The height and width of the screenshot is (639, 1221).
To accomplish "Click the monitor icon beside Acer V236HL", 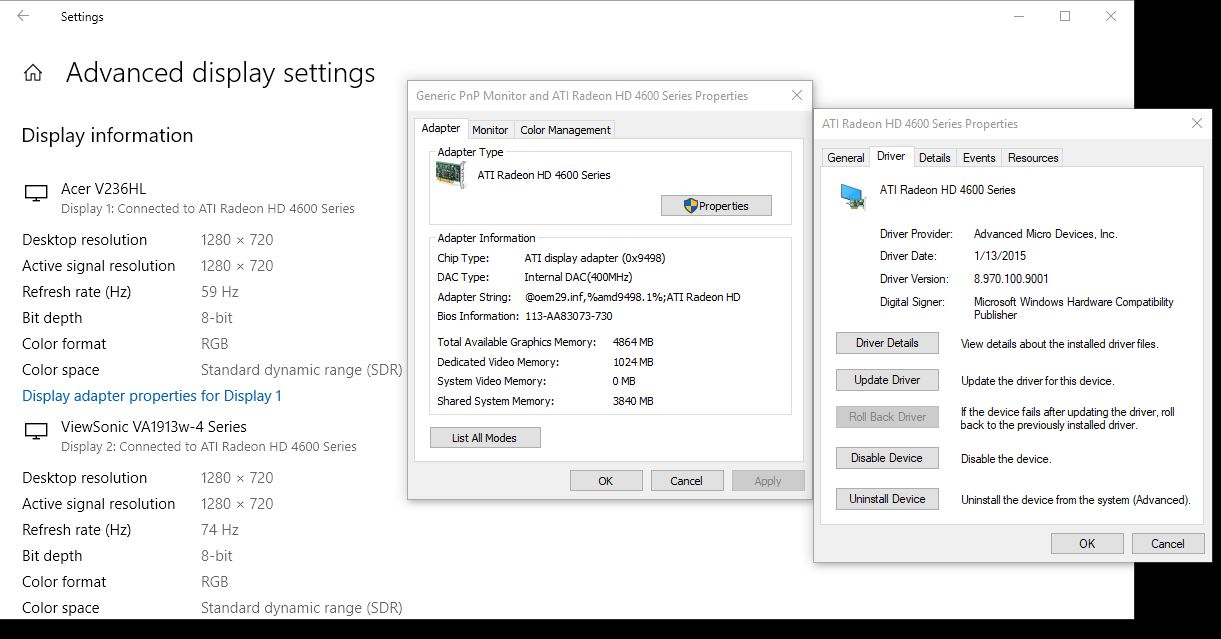I will (36, 193).
